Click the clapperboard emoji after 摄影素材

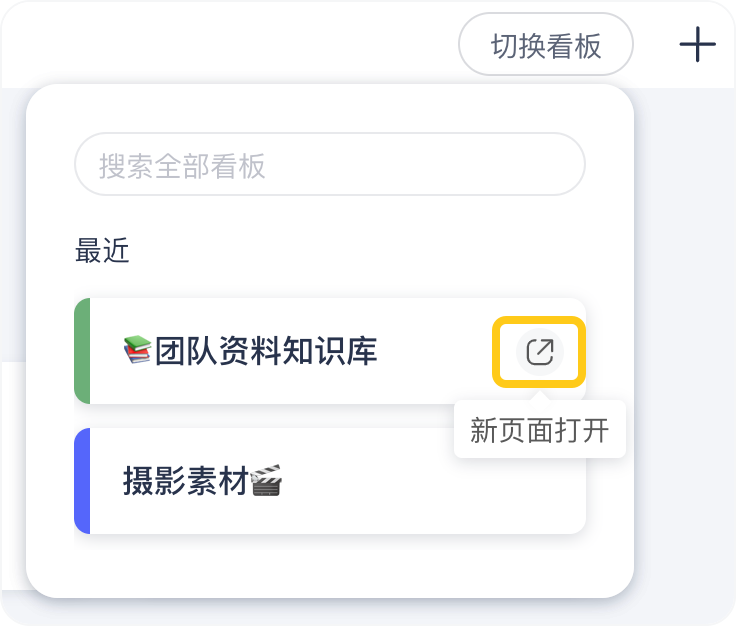(x=266, y=482)
